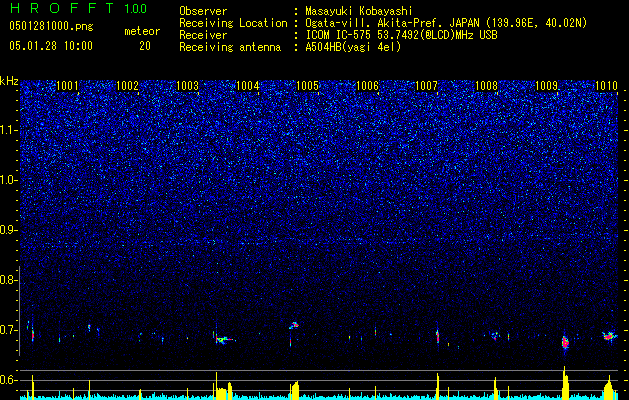
Task: Click the HROFFT 1.0.0 title text
Action: (78, 8)
